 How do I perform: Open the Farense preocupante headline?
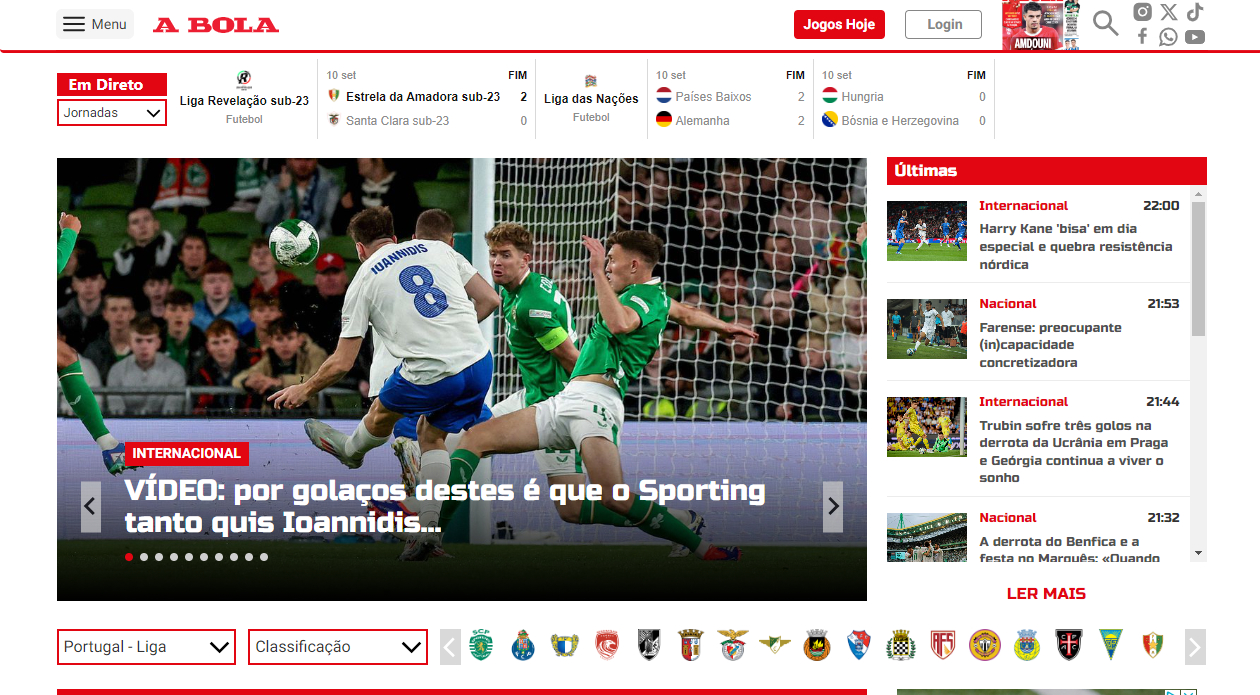tap(1050, 345)
